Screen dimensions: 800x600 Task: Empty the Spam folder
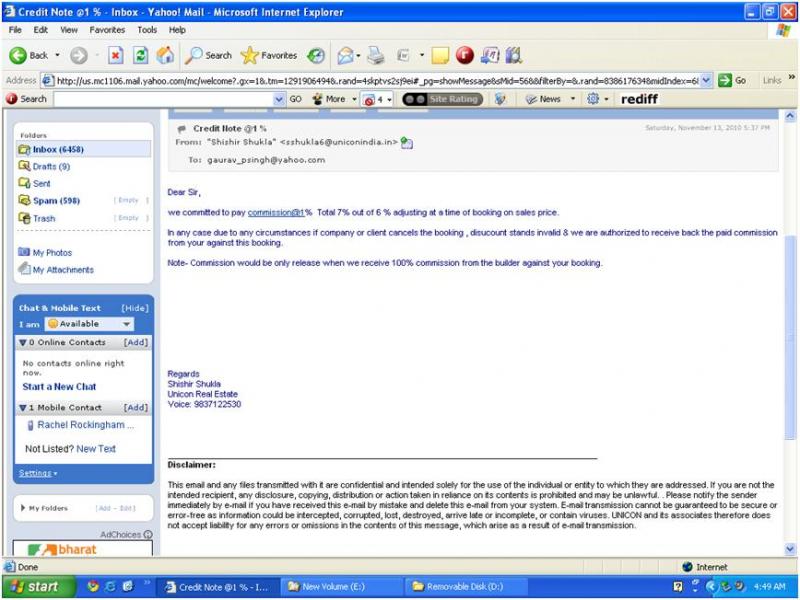pyautogui.click(x=131, y=201)
